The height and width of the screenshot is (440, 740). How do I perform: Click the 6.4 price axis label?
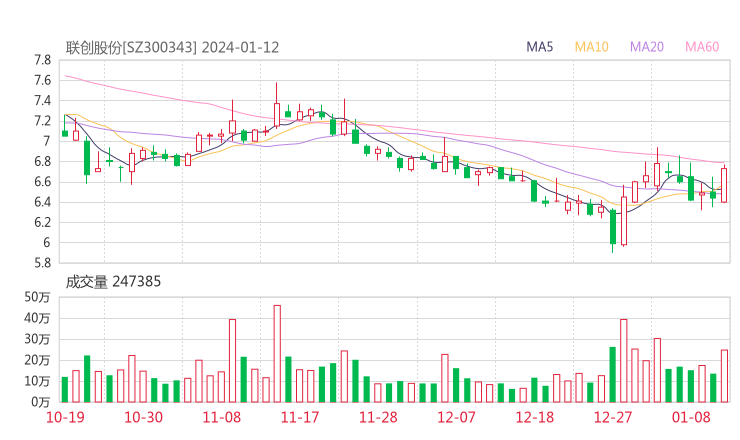pos(42,202)
